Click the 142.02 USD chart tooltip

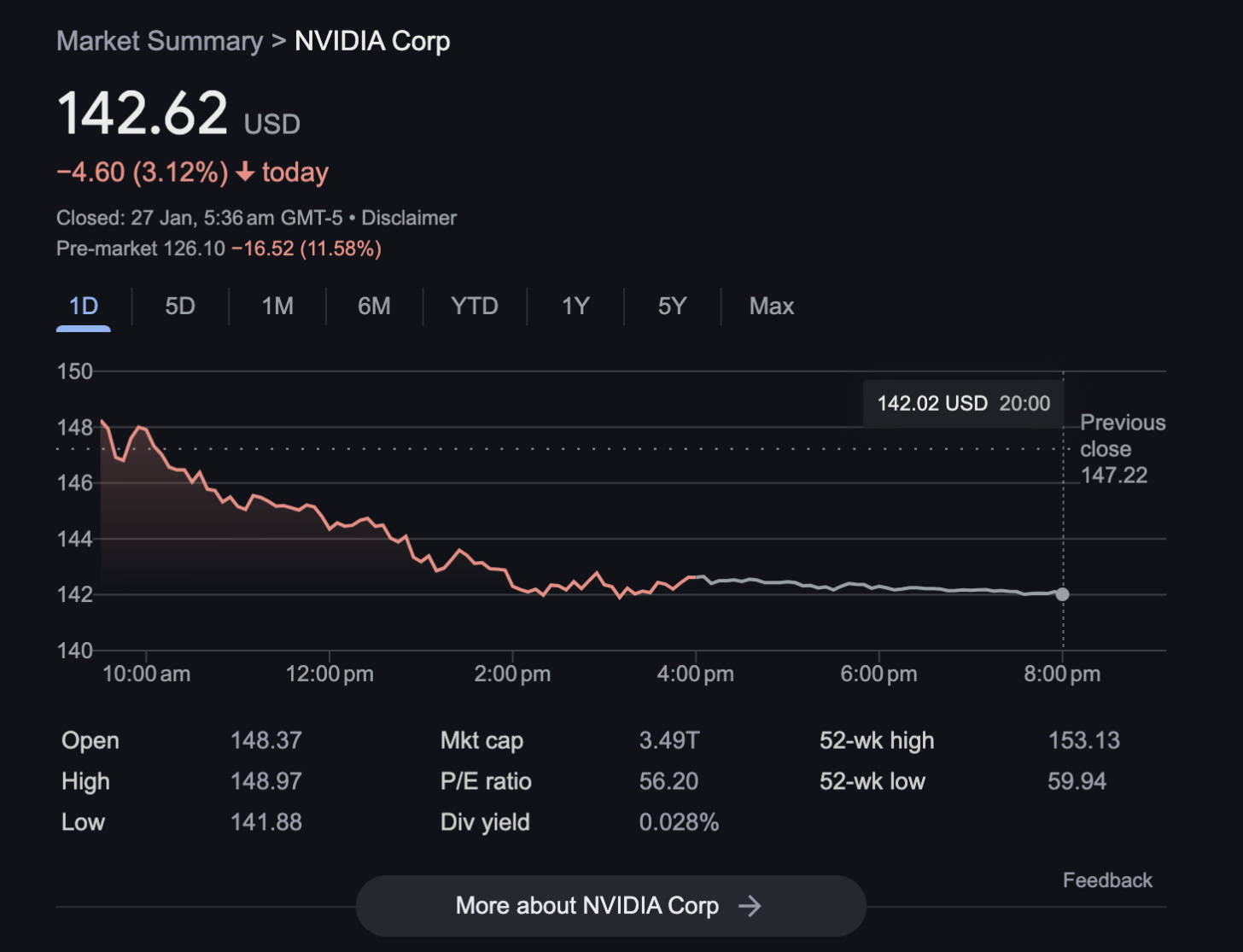click(x=963, y=404)
